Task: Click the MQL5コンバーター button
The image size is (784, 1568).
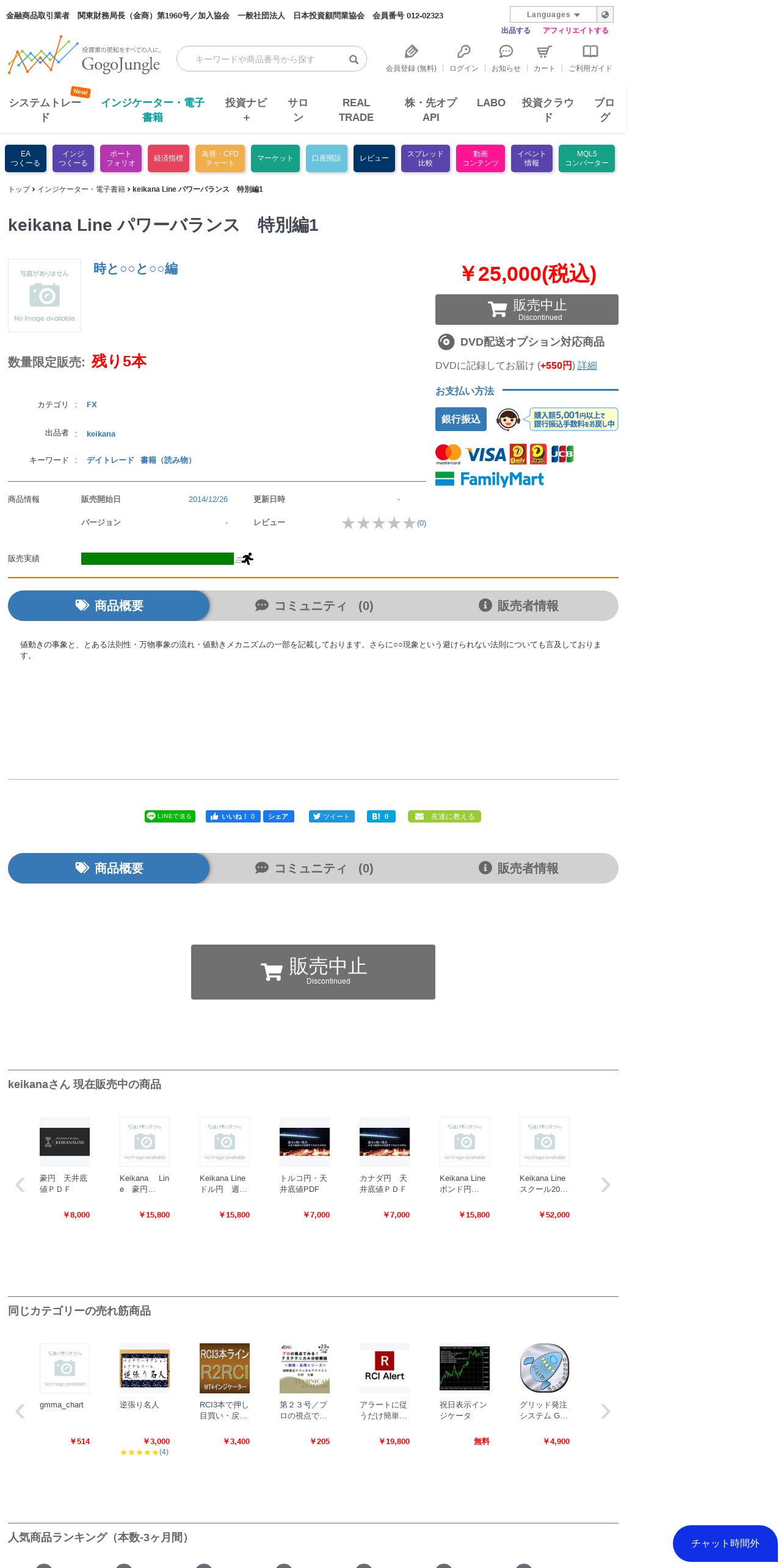Action: (587, 159)
